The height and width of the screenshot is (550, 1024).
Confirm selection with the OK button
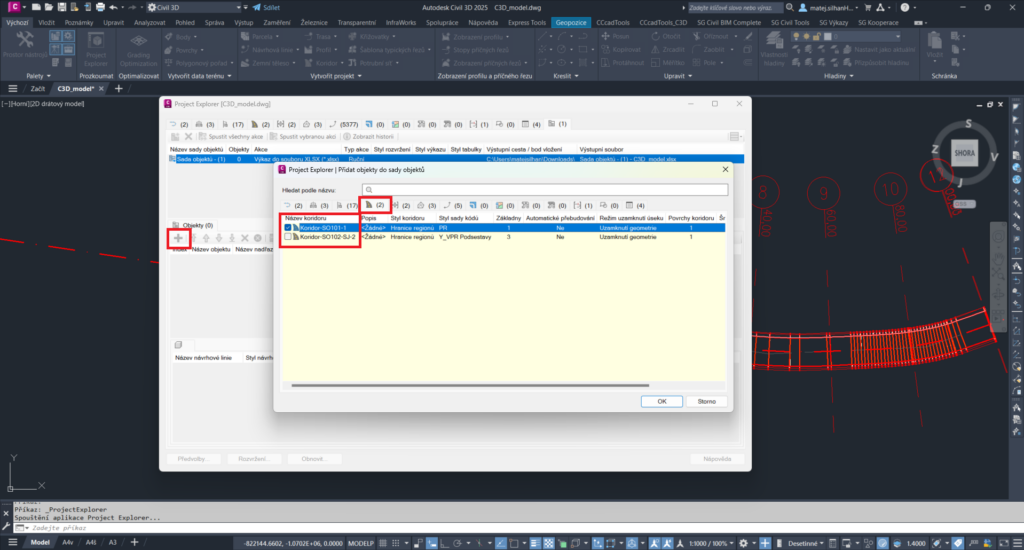point(661,401)
